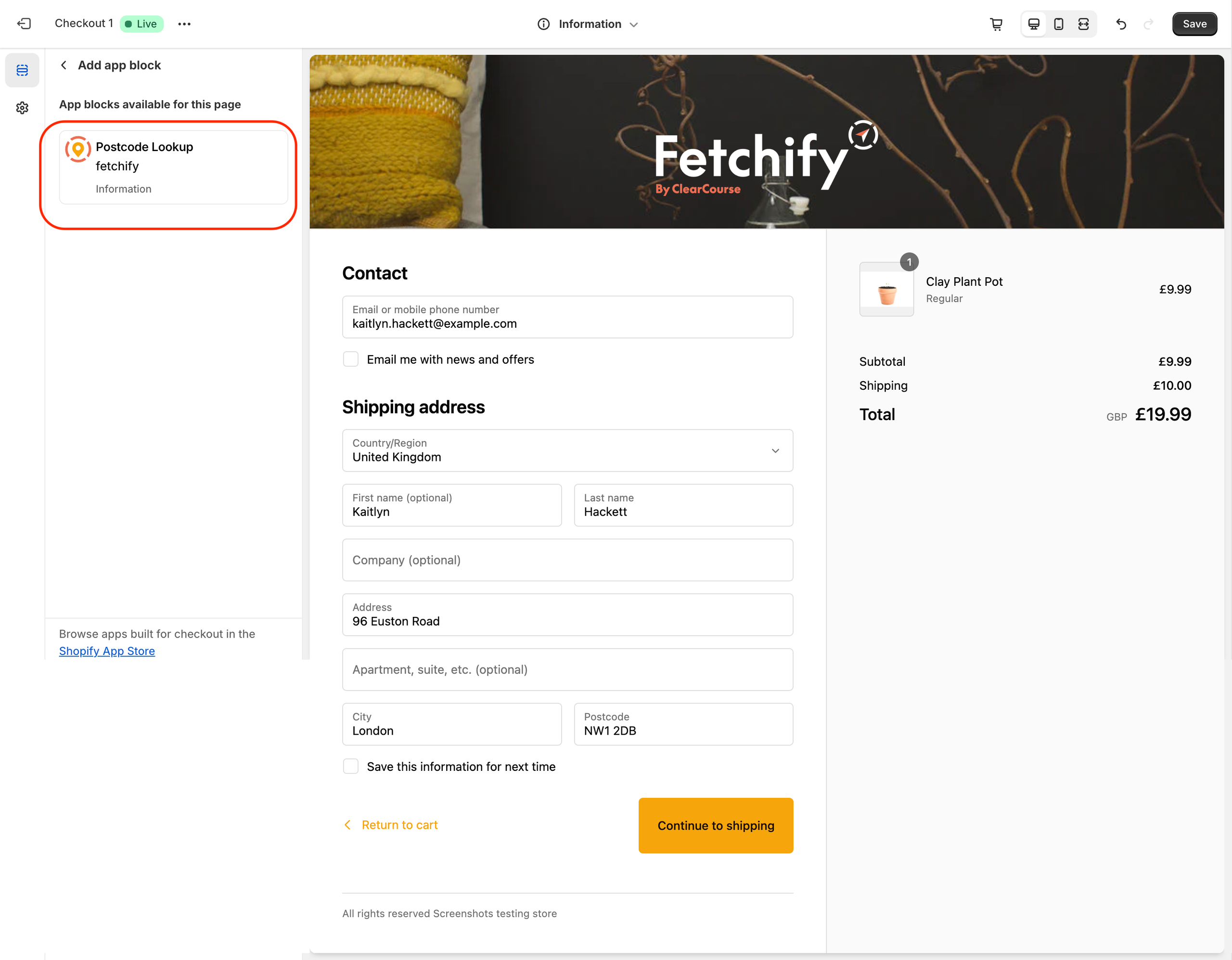The width and height of the screenshot is (1232, 960).
Task: Go back from Add app block
Action: point(64,65)
